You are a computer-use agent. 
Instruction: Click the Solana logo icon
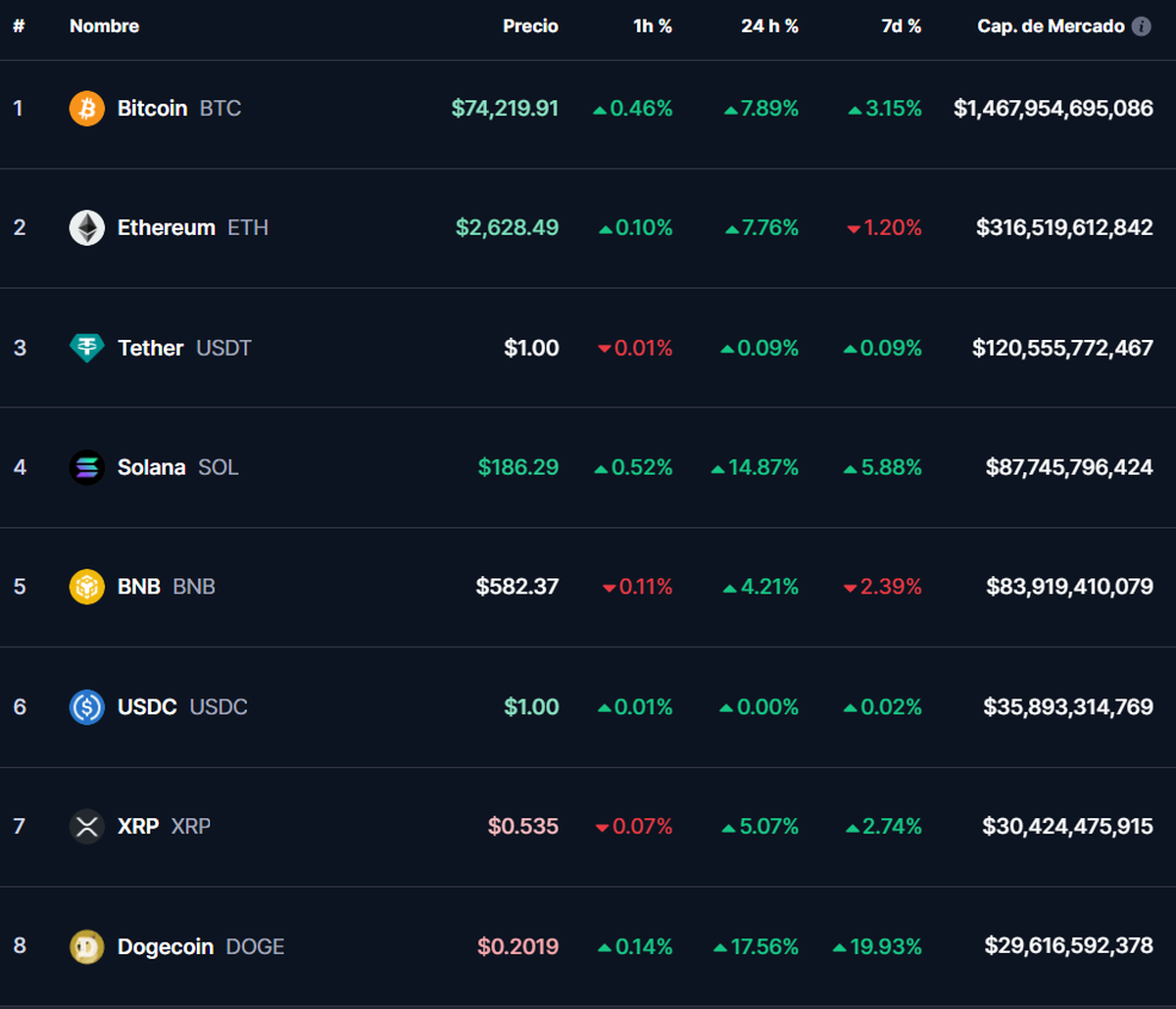(x=86, y=467)
